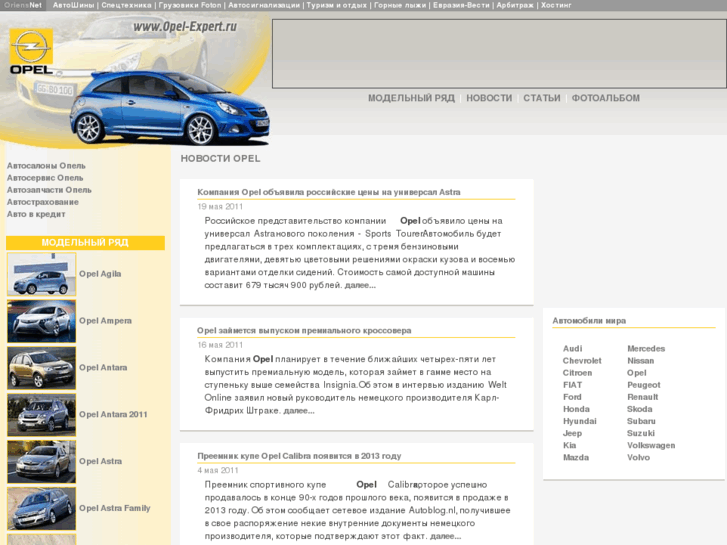This screenshot has width=727, height=545.
Task: Choose Audi from the Автомобили мира list
Action: click(x=572, y=348)
